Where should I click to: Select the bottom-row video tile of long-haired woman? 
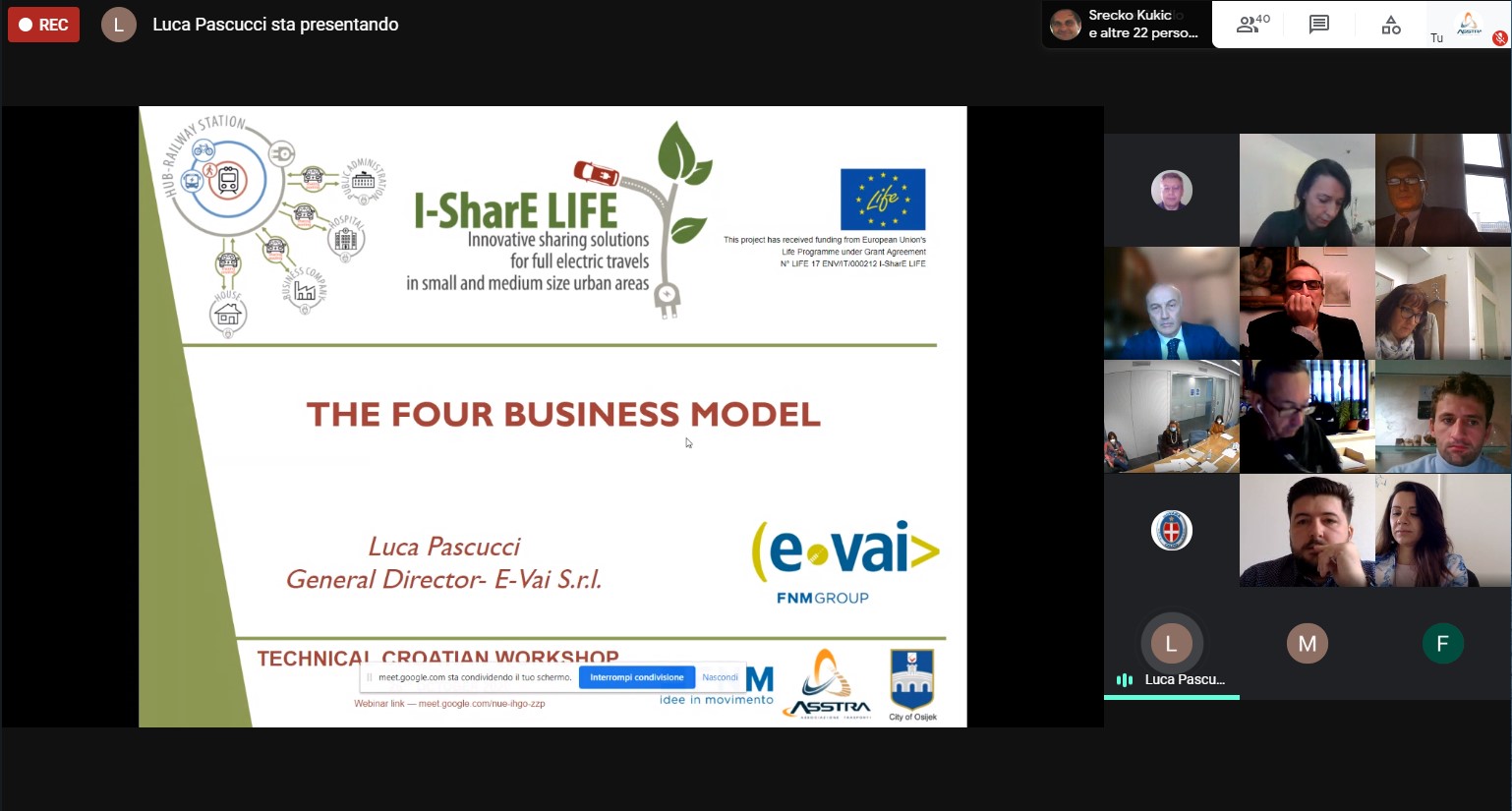tap(1442, 531)
